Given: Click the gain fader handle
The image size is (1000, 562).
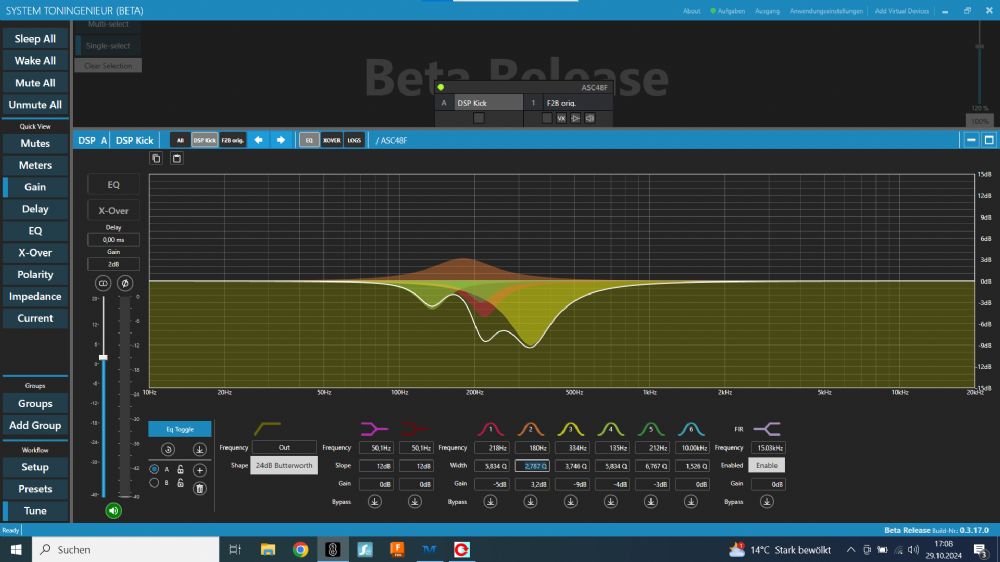Looking at the screenshot, I should click(x=103, y=357).
